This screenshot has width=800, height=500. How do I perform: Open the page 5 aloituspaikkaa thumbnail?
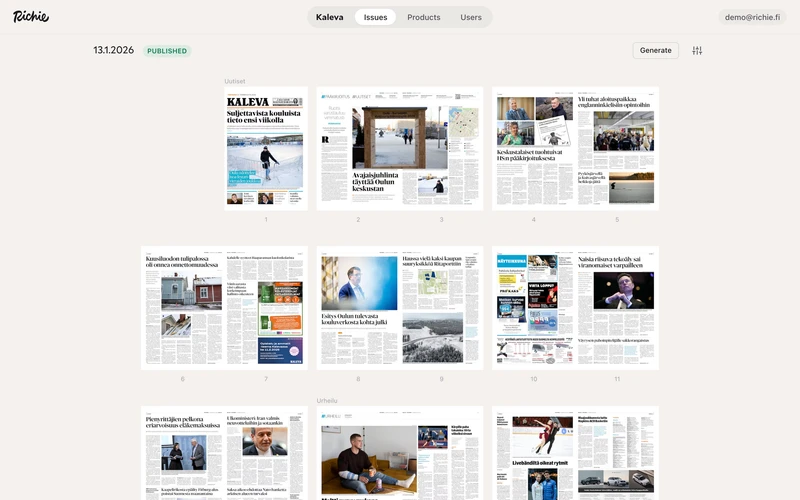click(617, 148)
